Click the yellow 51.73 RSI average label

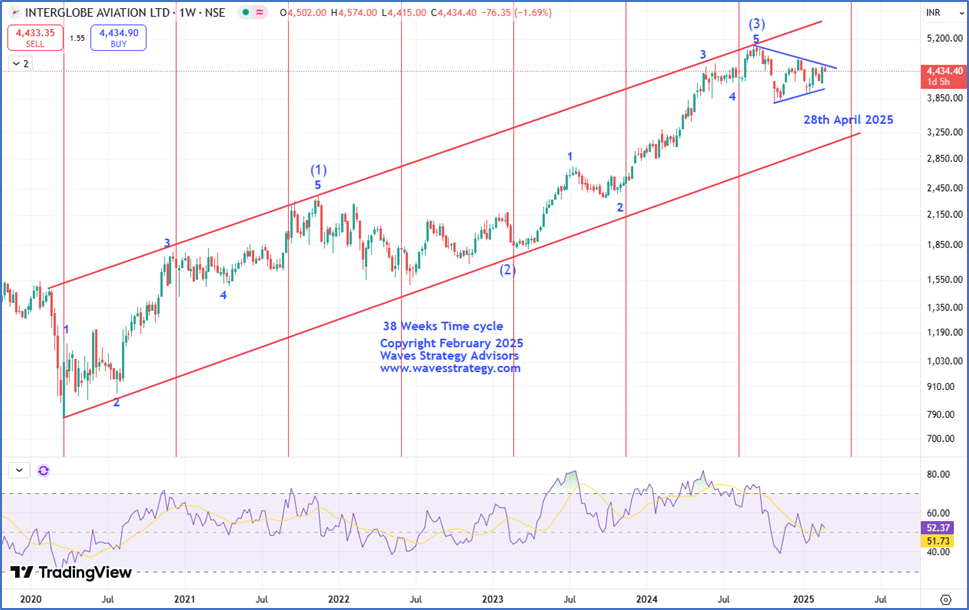pyautogui.click(x=938, y=541)
